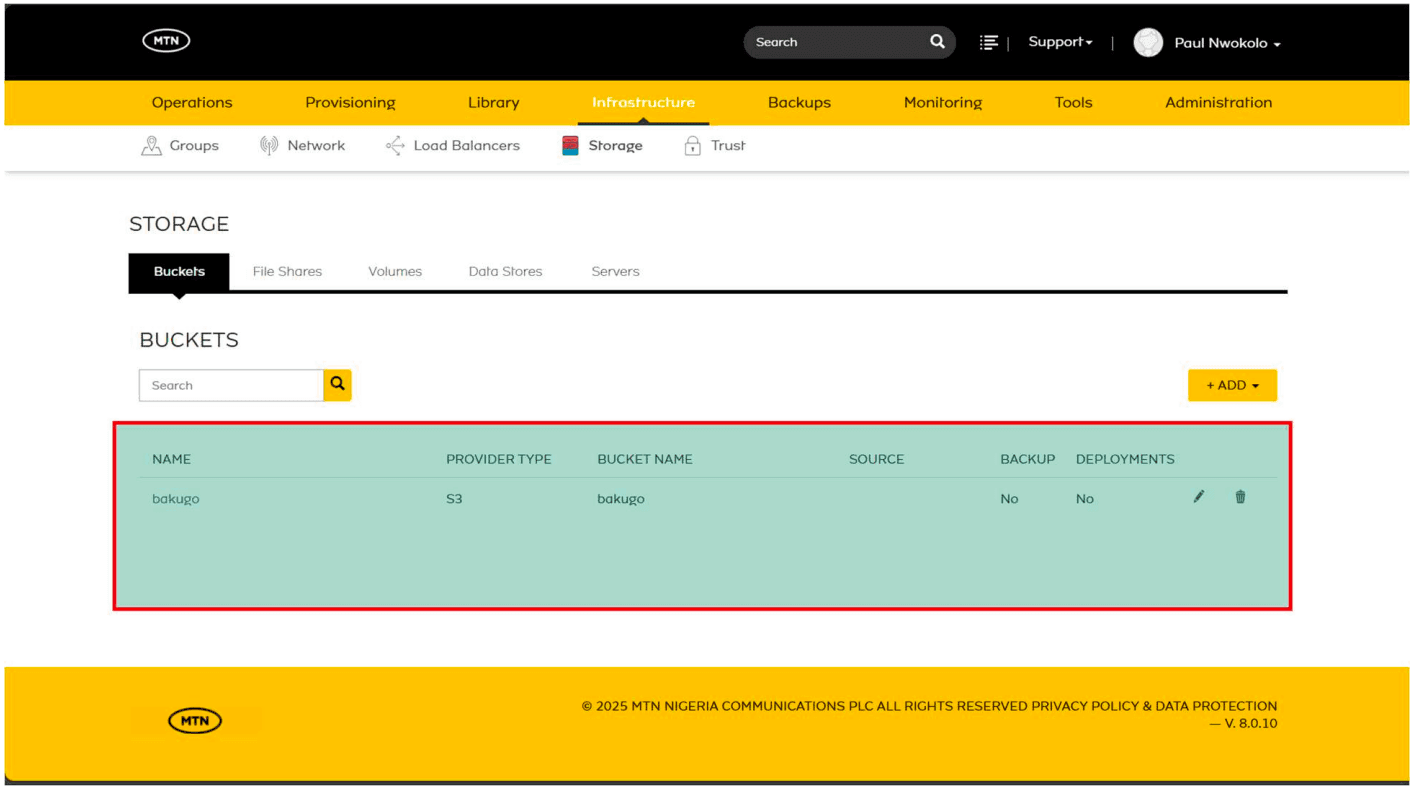
Task: Go to the Library menu
Action: coord(493,102)
